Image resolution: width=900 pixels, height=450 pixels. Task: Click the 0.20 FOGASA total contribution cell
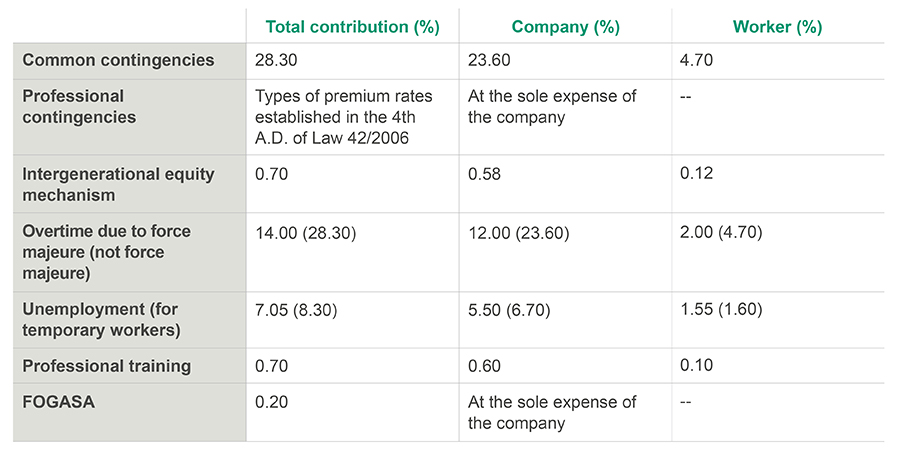[x=272, y=402]
